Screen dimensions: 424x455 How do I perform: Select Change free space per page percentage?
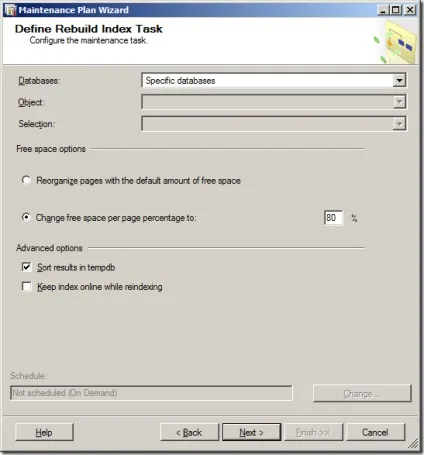tap(26, 217)
